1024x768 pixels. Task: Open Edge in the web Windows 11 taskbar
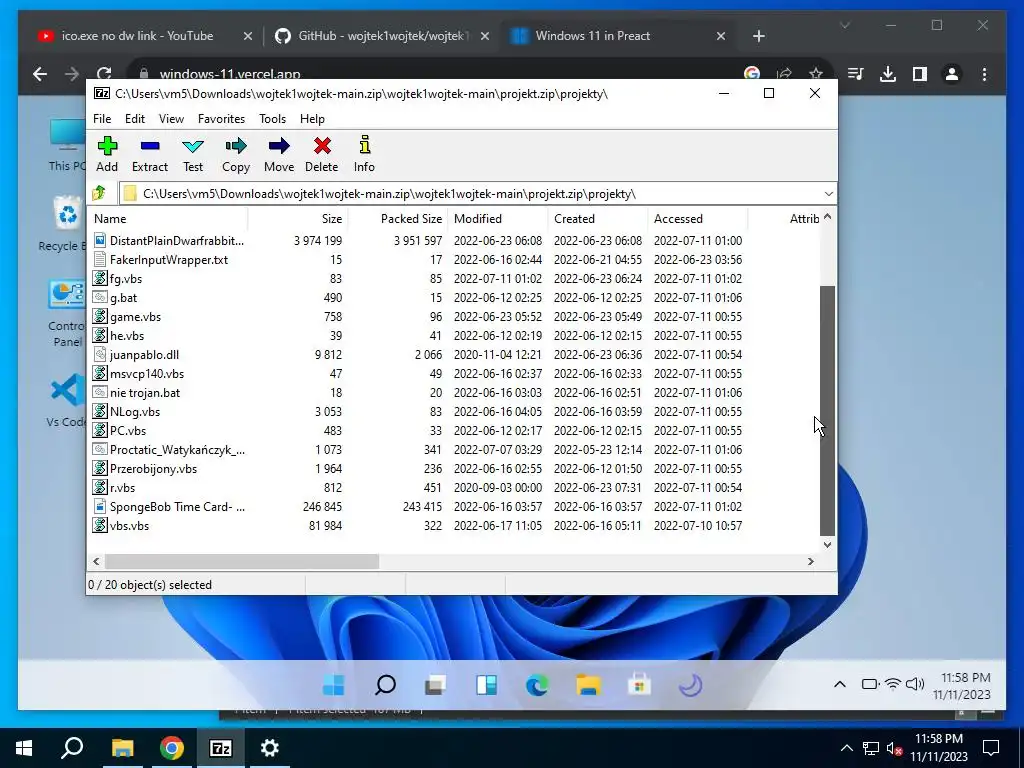537,685
